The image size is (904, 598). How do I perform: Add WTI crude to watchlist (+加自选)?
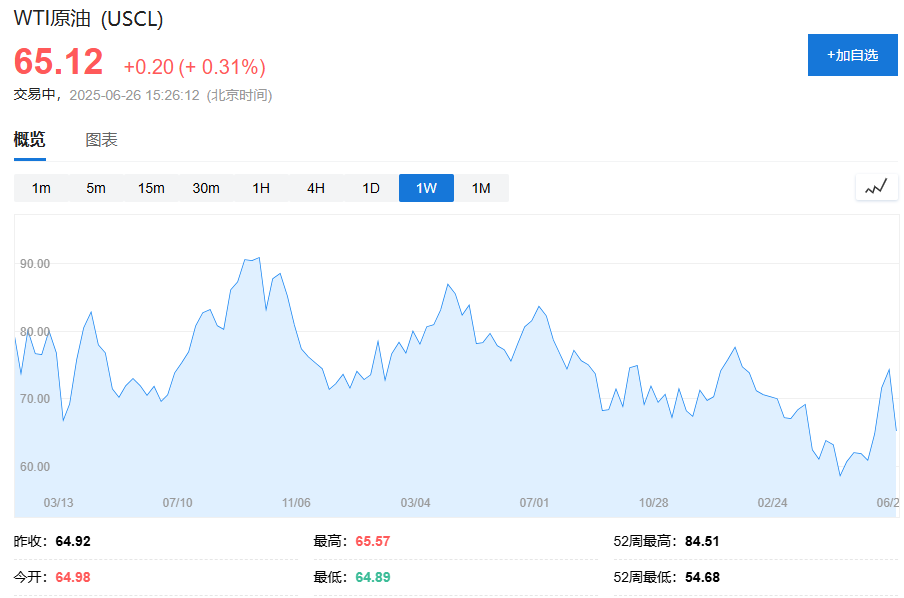click(x=852, y=55)
